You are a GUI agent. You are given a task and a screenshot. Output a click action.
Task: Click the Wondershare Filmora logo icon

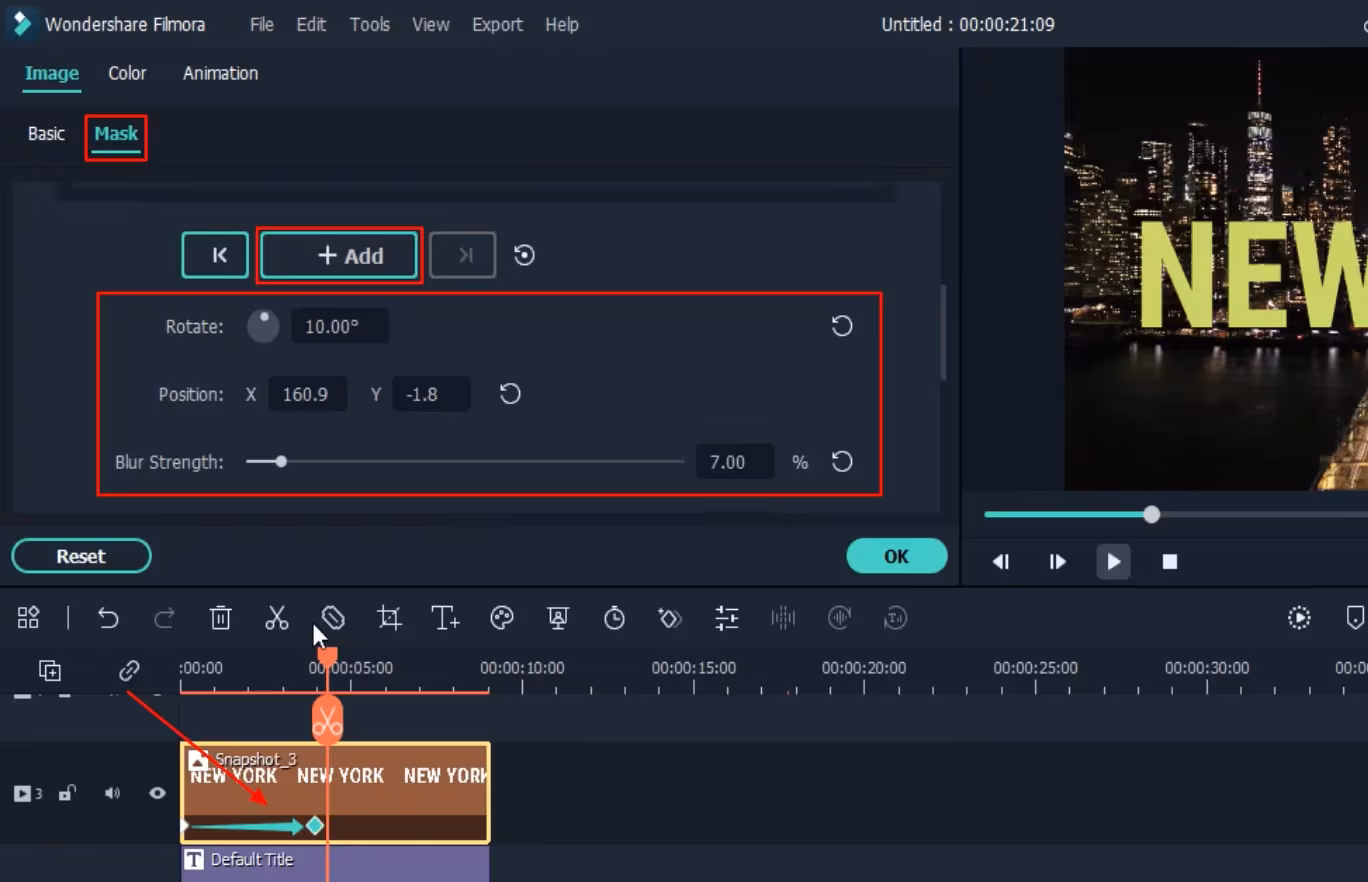[x=21, y=23]
